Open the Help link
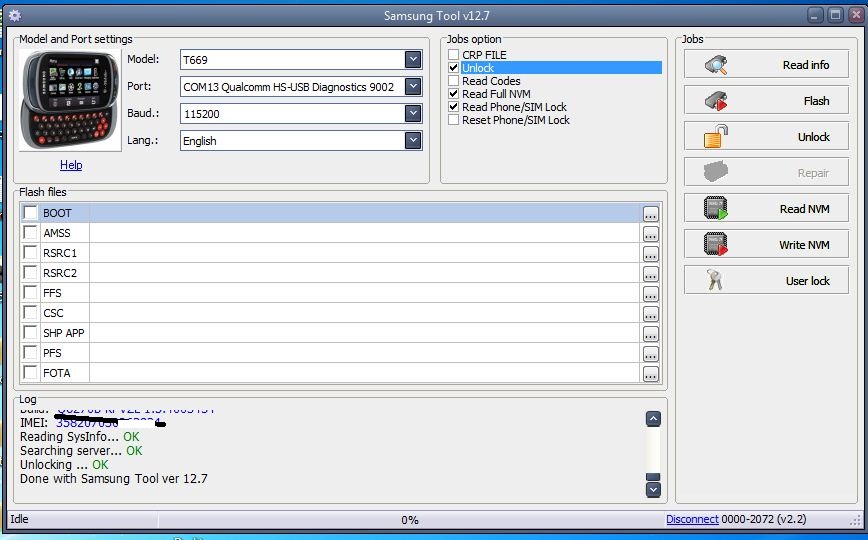 pyautogui.click(x=71, y=164)
